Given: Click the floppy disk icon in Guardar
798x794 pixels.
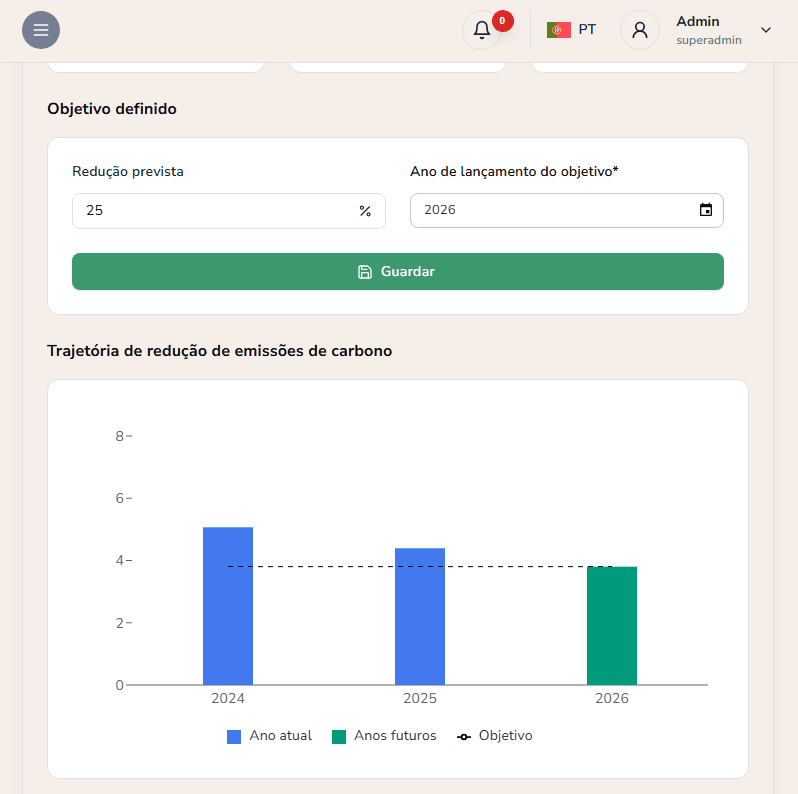Looking at the screenshot, I should tap(365, 271).
